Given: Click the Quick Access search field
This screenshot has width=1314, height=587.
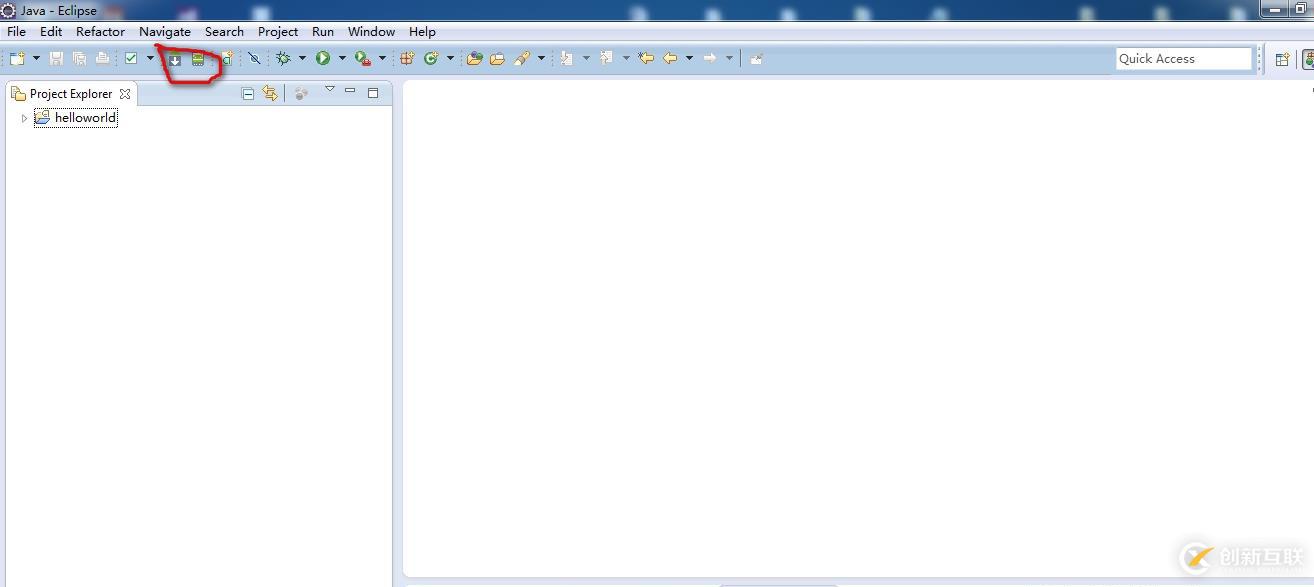Looking at the screenshot, I should click(1184, 59).
